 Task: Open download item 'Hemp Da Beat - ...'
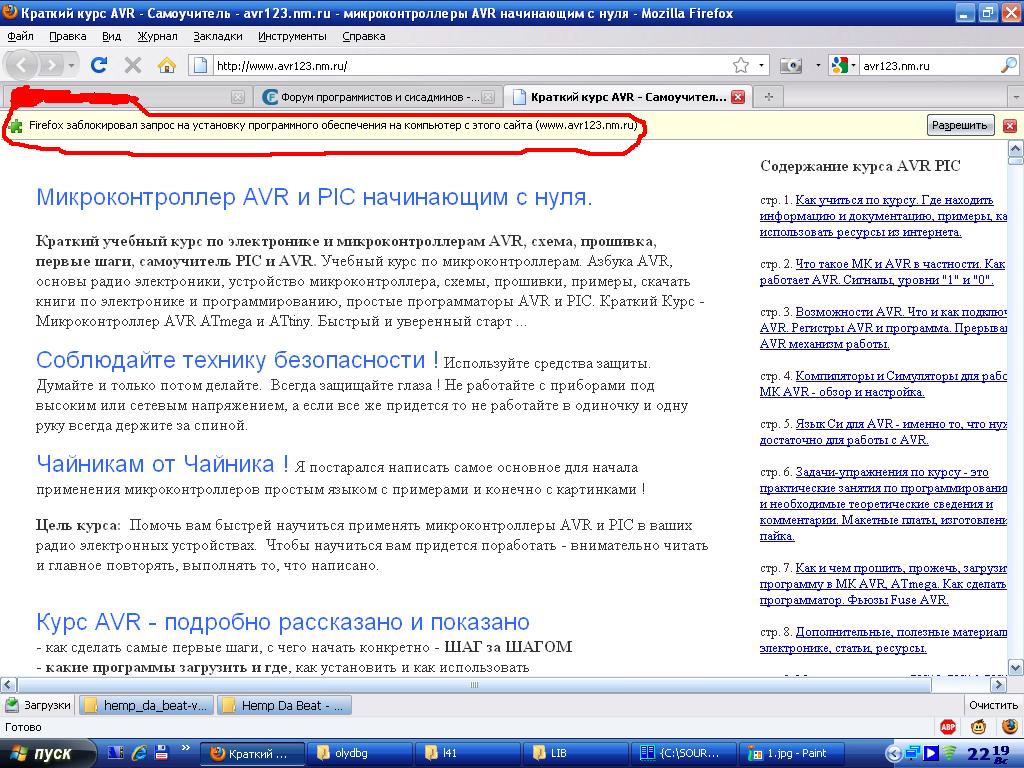tap(284, 705)
